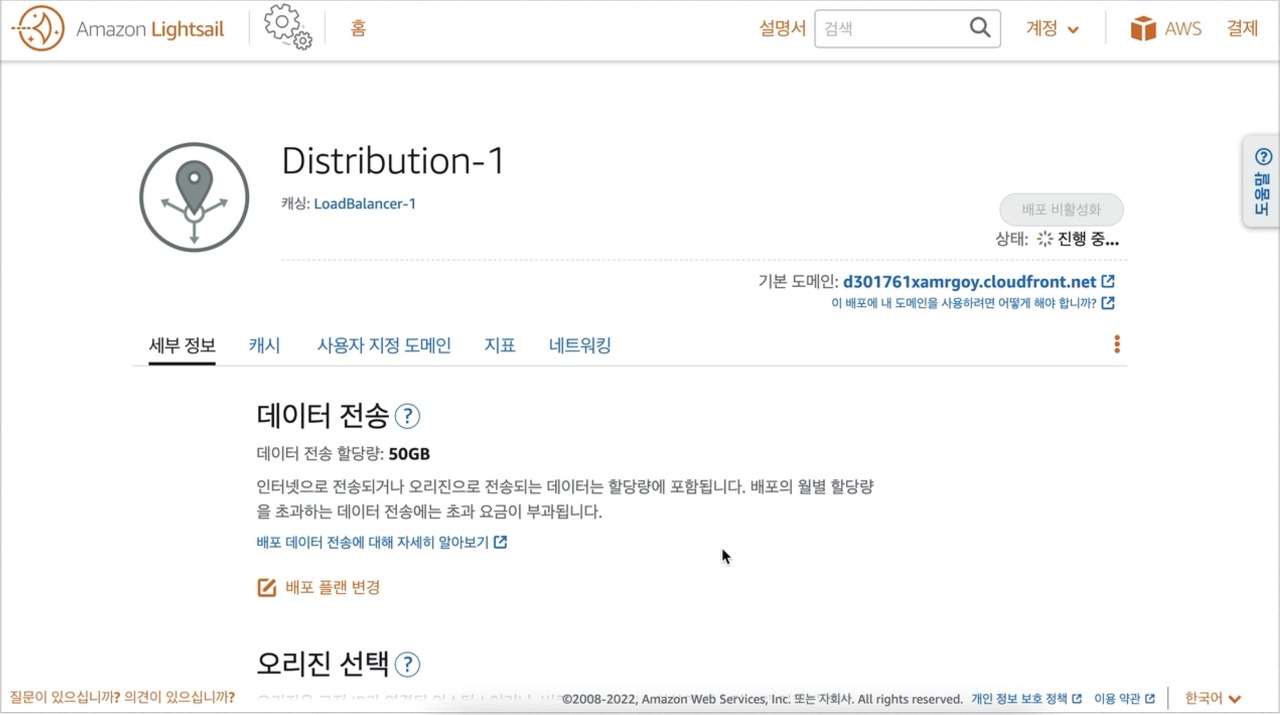1280x715 pixels.
Task: Expand the 계정 account dropdown
Action: 1052,29
